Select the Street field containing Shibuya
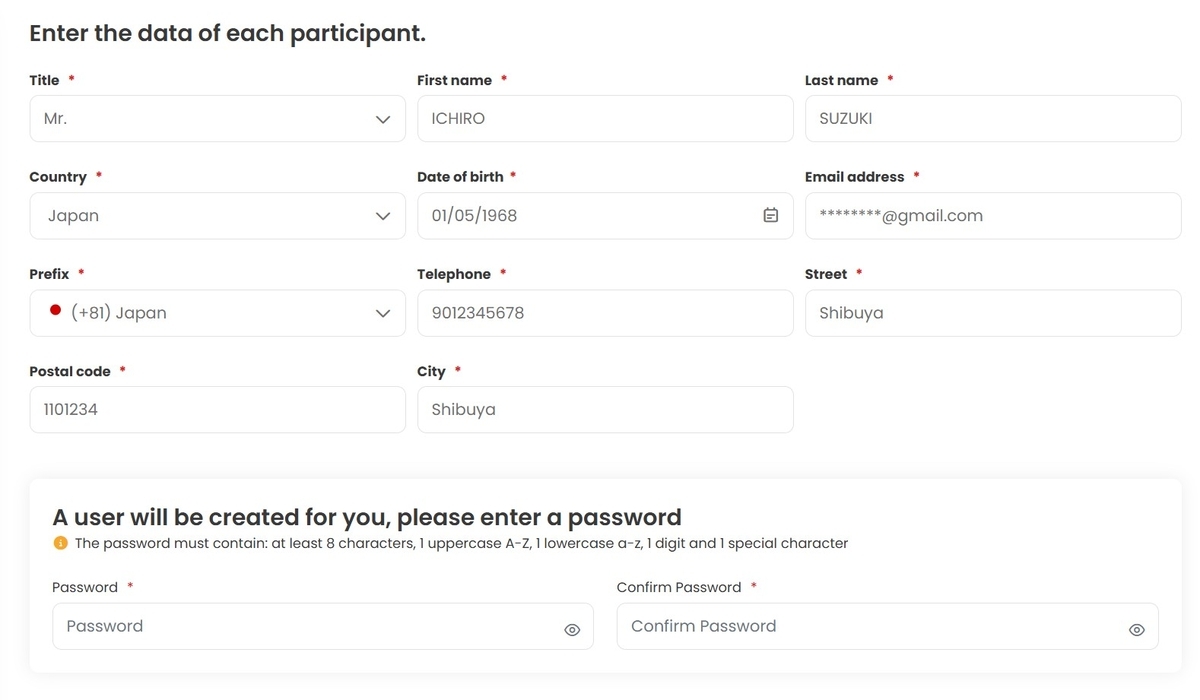 click(993, 313)
